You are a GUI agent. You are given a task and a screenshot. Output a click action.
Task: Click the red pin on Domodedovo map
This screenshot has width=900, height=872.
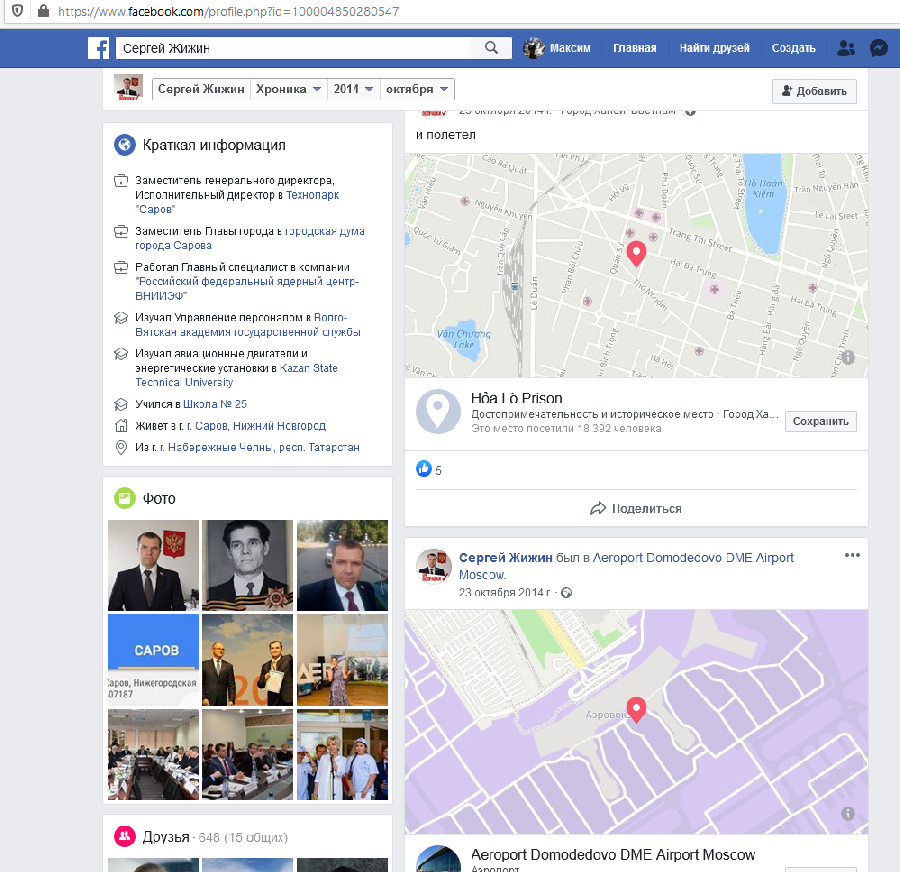pos(635,709)
